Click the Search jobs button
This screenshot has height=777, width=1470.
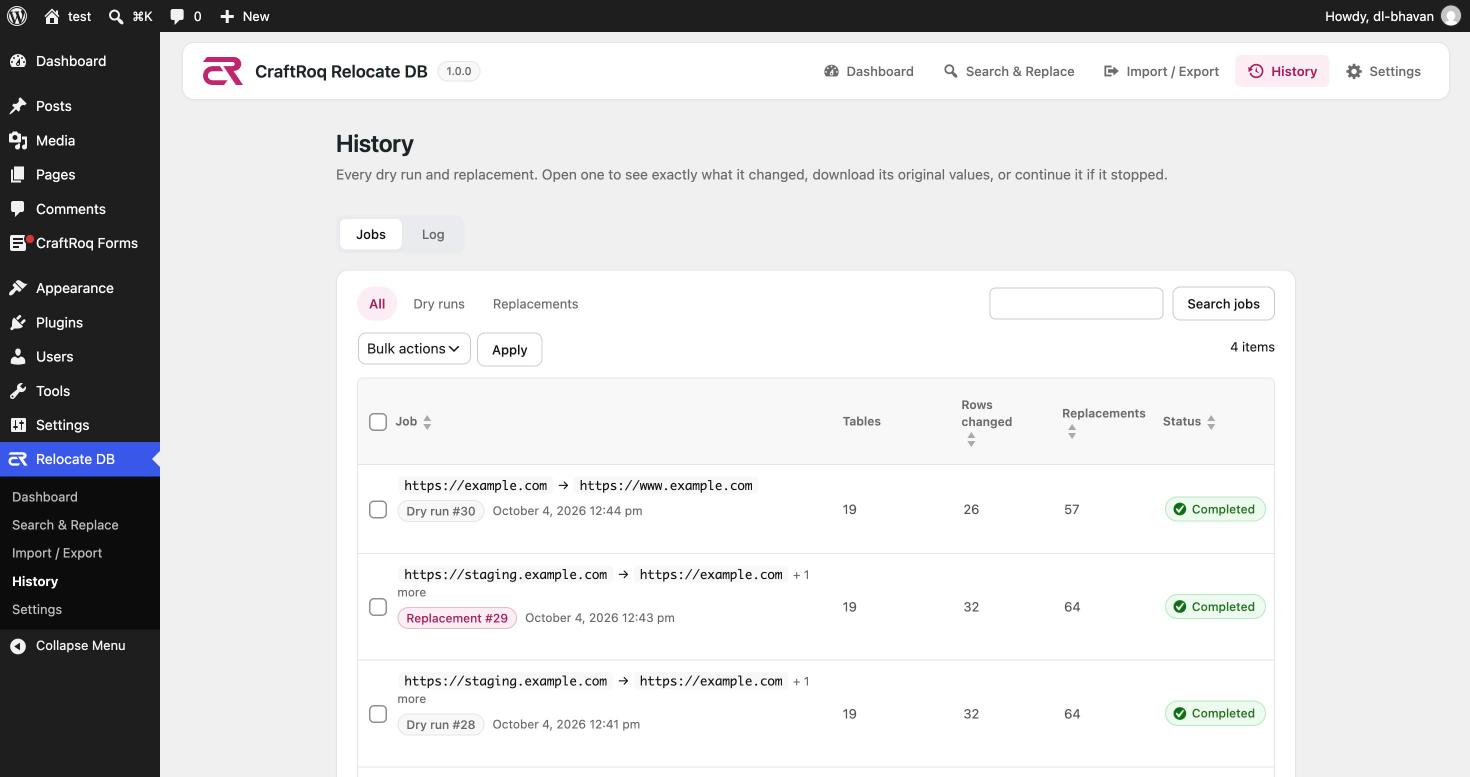(1223, 304)
